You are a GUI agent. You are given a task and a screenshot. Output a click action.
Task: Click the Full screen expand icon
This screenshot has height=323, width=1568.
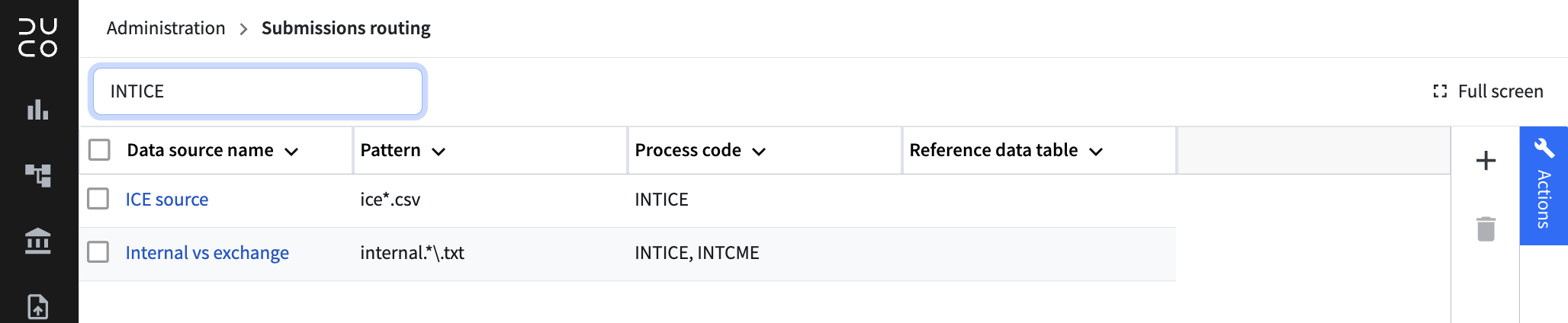pyautogui.click(x=1440, y=91)
